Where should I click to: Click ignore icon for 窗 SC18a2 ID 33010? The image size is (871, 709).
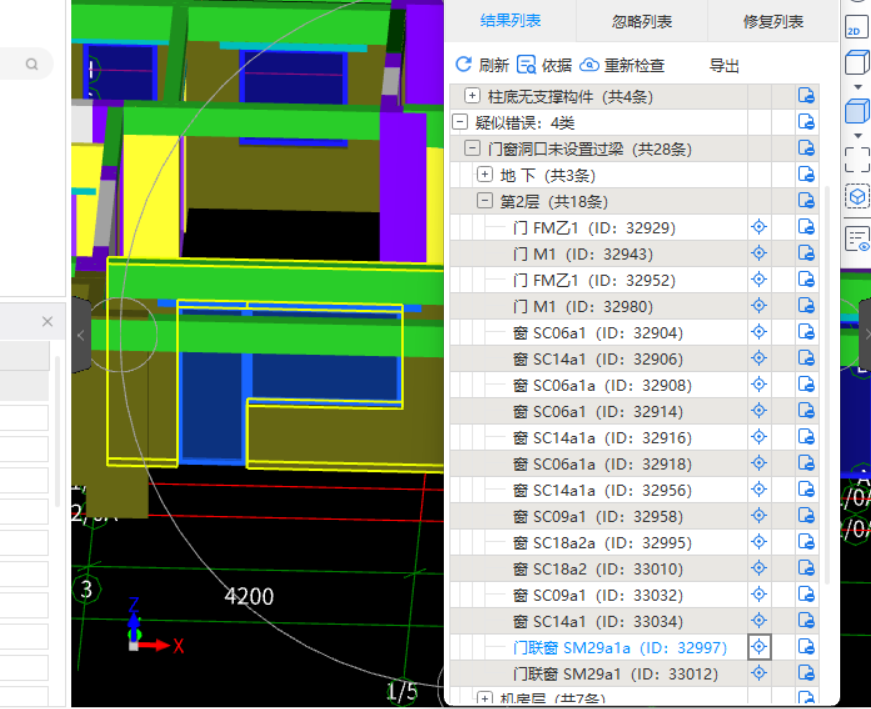click(806, 568)
